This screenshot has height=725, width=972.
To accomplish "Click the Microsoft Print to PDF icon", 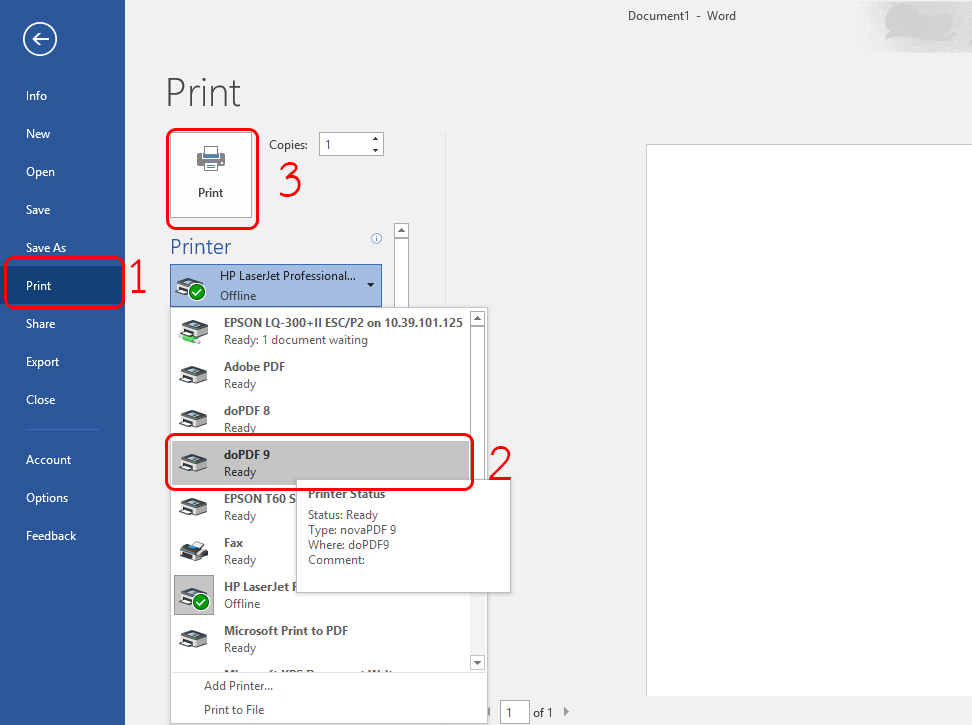I will [193, 639].
